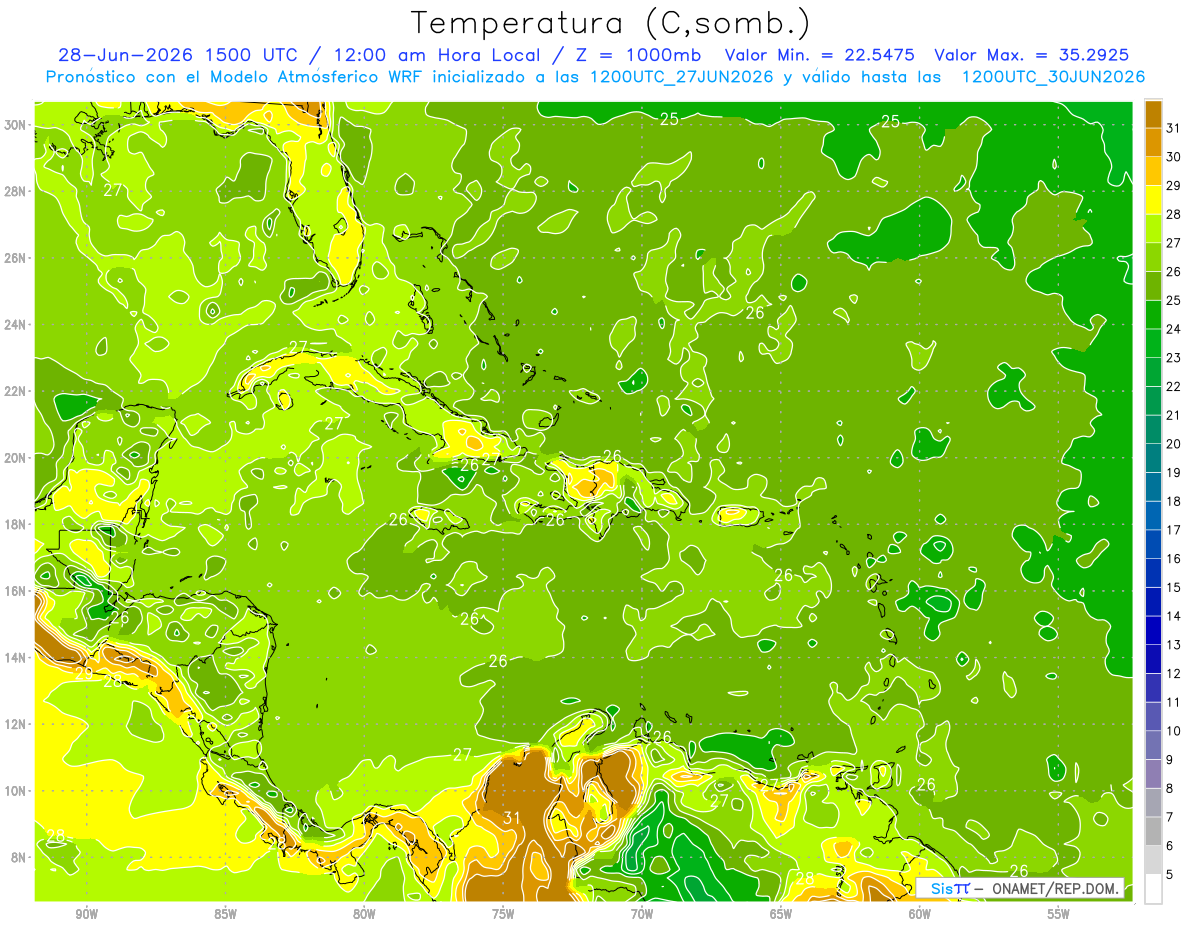This screenshot has width=1200, height=927.
Task: Click the yellow legend swatch between 28 and 29
Action: (1153, 200)
